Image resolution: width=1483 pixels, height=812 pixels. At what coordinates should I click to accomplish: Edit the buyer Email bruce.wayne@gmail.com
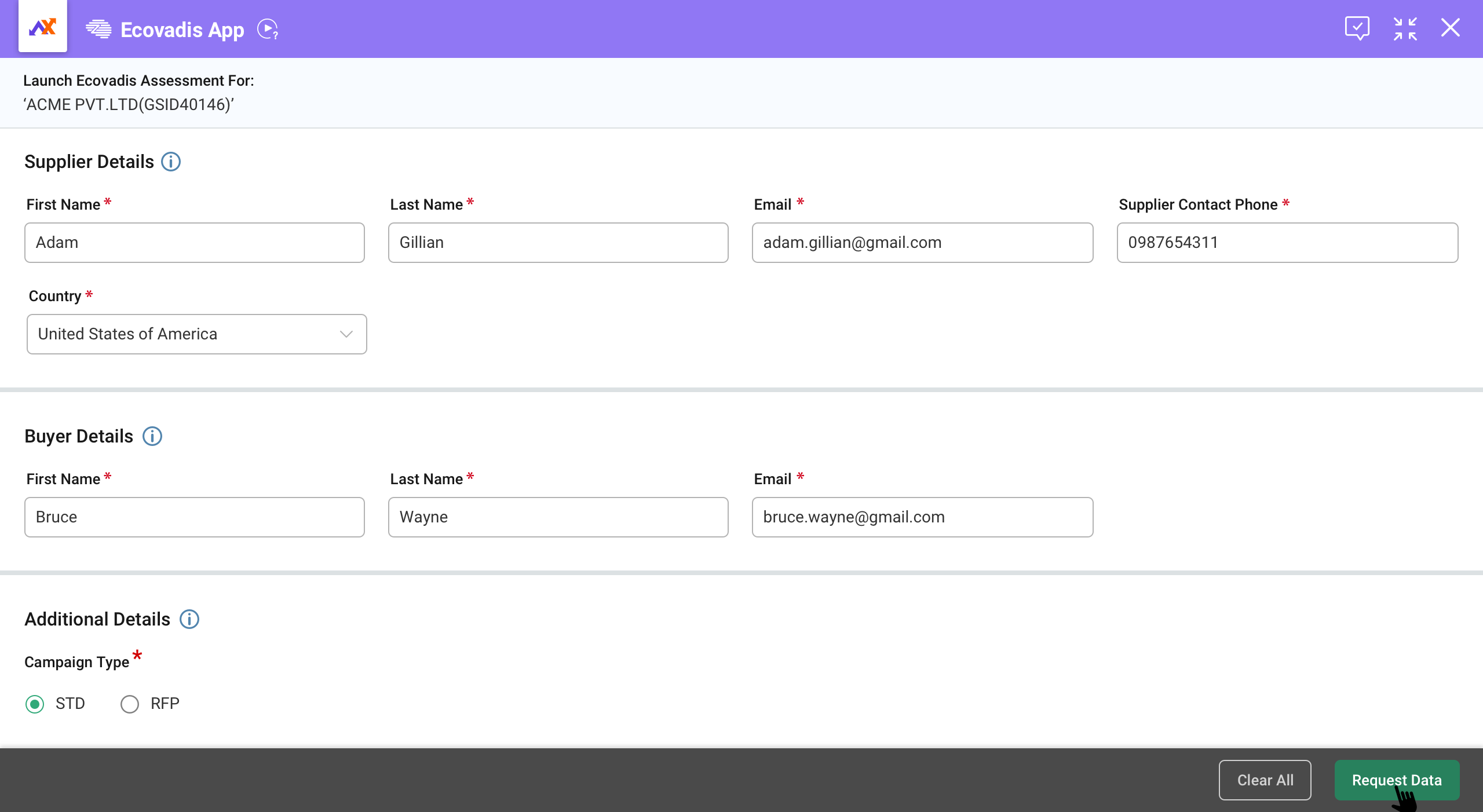(x=923, y=517)
